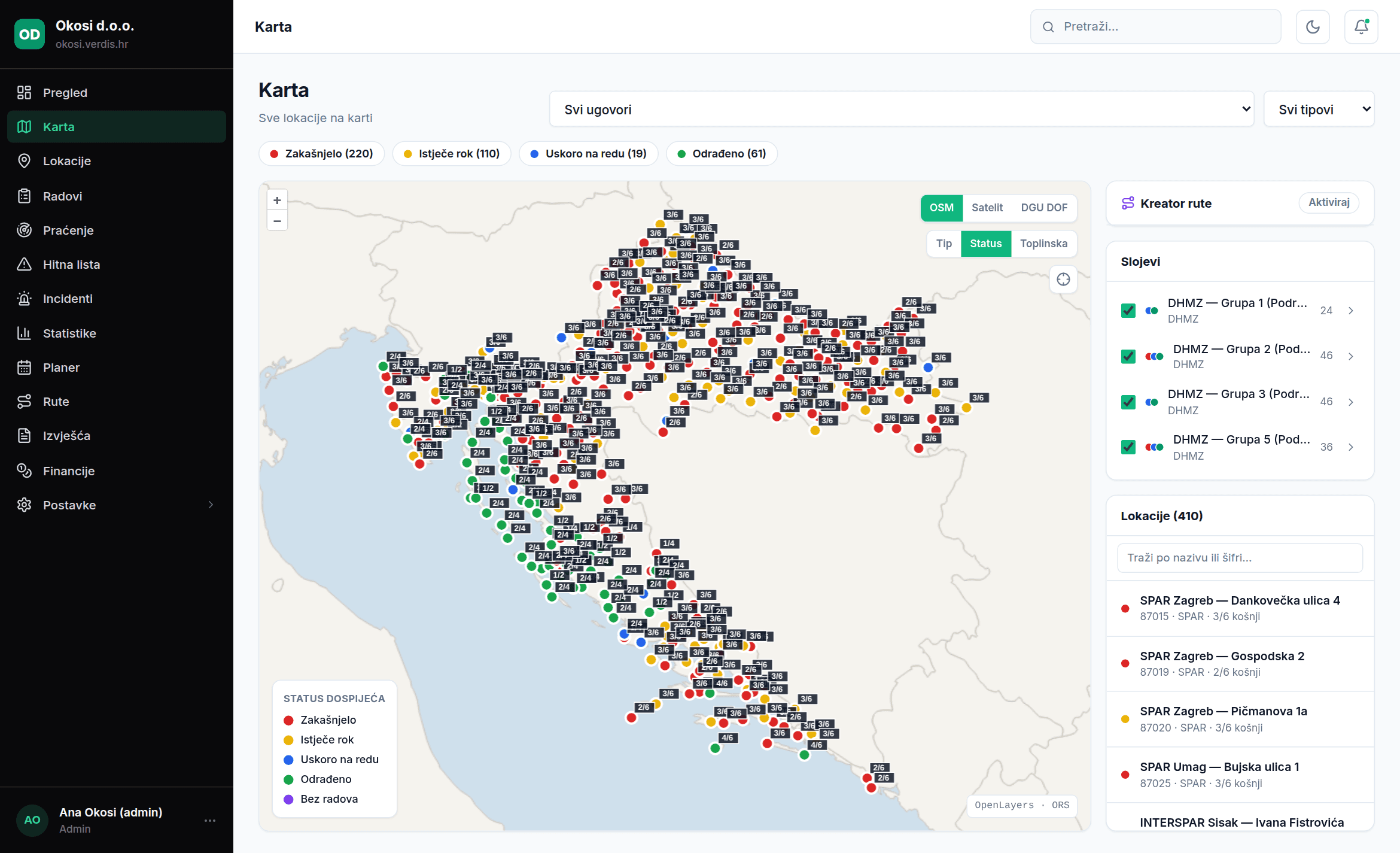Viewport: 1400px width, 853px height.
Task: Uncheck DHMZ Grupa 1 layer checkbox
Action: (1128, 311)
